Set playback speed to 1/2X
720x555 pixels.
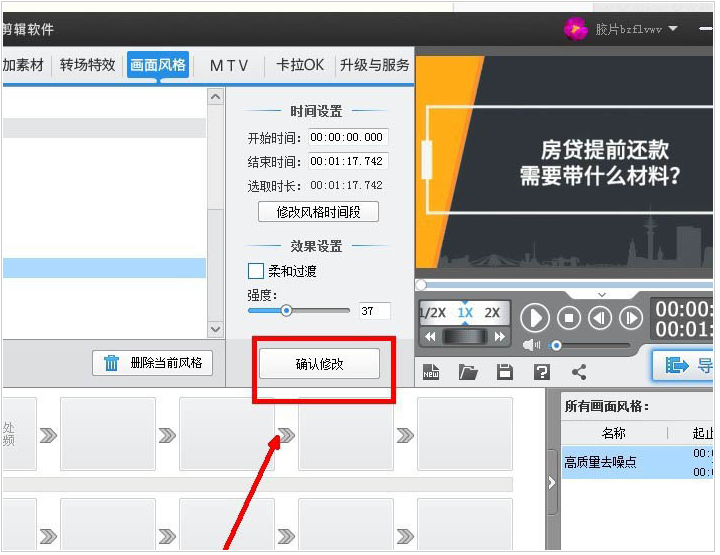click(433, 313)
